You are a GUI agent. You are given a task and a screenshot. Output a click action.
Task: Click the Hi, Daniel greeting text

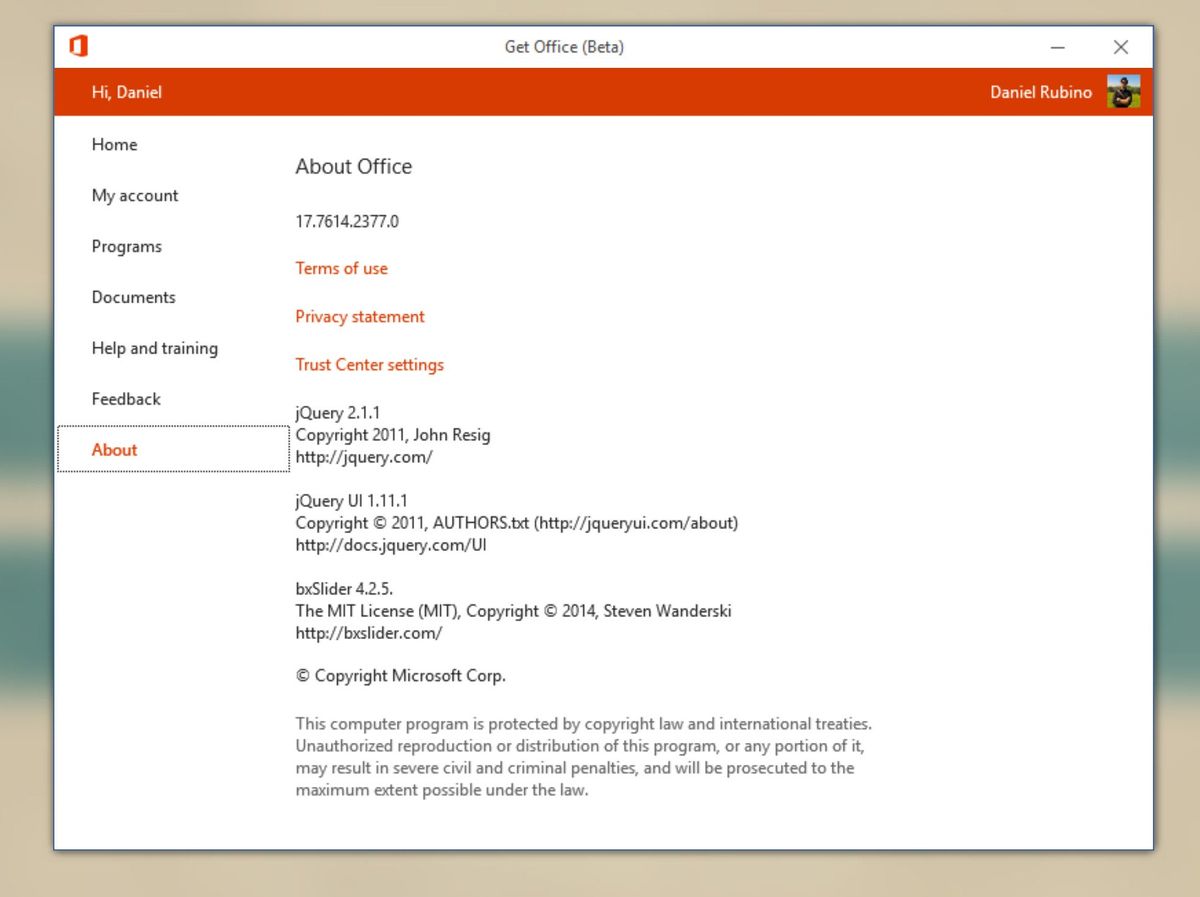click(126, 92)
